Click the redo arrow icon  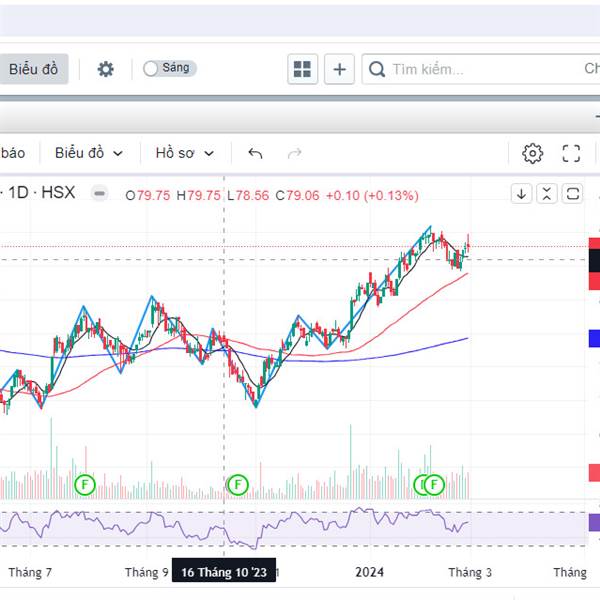coord(294,153)
